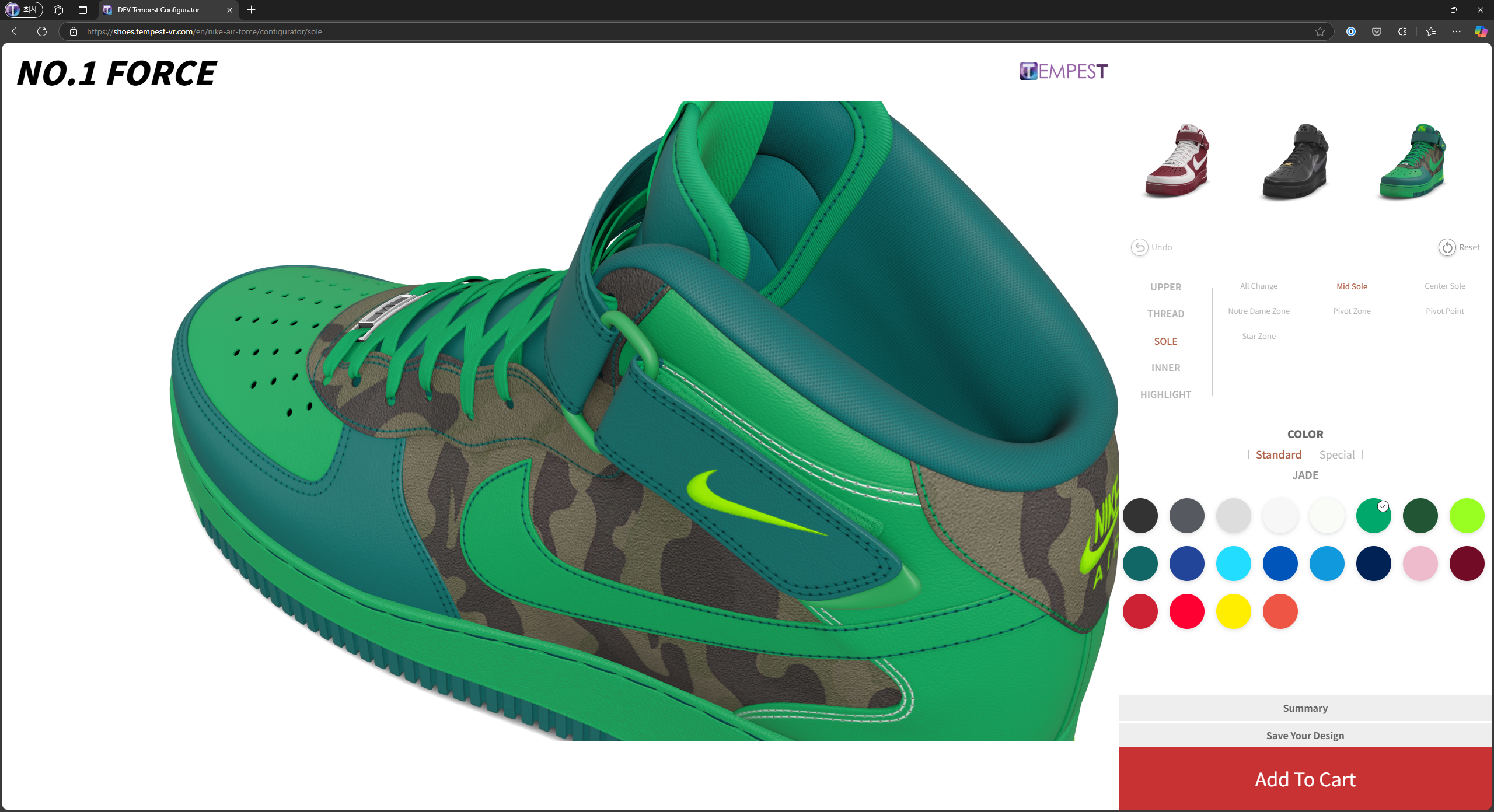This screenshot has height=812, width=1494.
Task: Open the Pocket shield extension icon
Action: pos(1377,32)
